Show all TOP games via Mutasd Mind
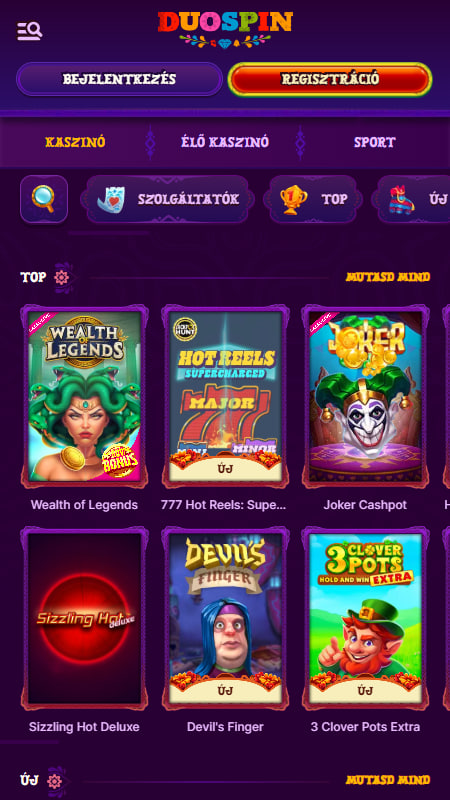This screenshot has width=450, height=800. tap(388, 277)
